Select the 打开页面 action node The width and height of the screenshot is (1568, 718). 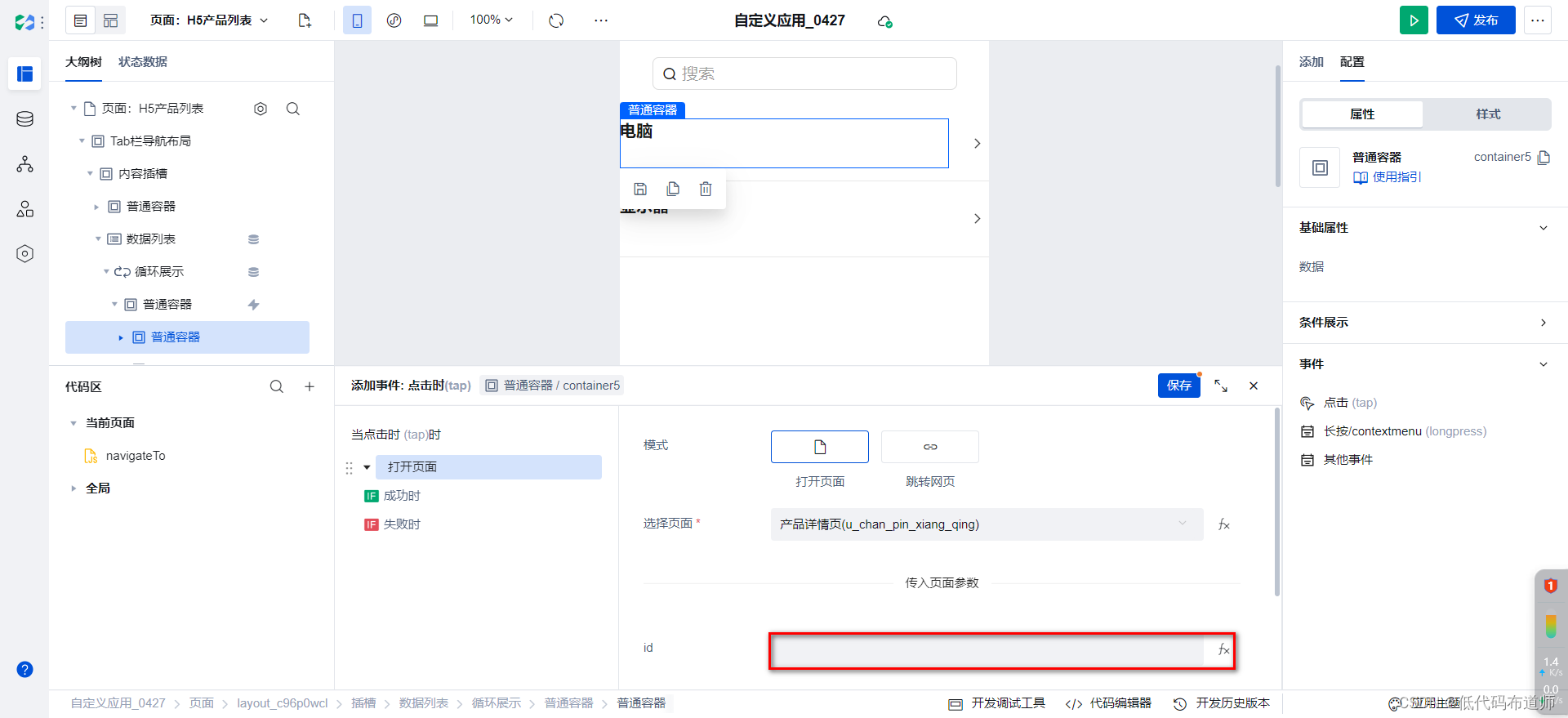tap(488, 467)
